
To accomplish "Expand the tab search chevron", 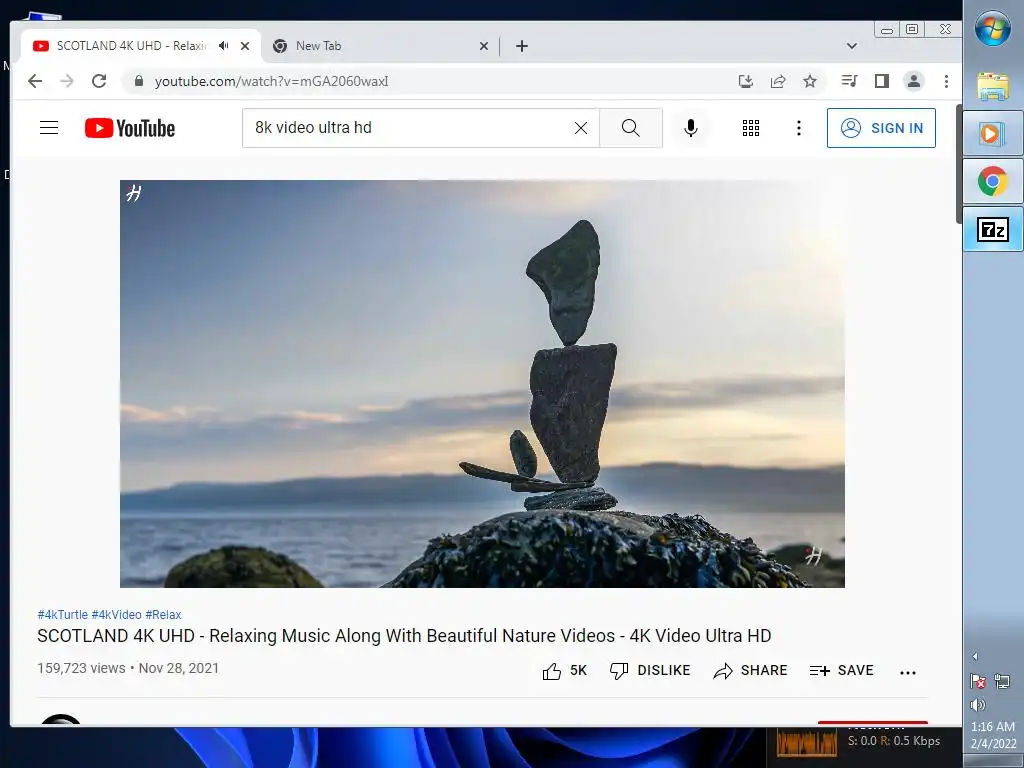I will (852, 46).
